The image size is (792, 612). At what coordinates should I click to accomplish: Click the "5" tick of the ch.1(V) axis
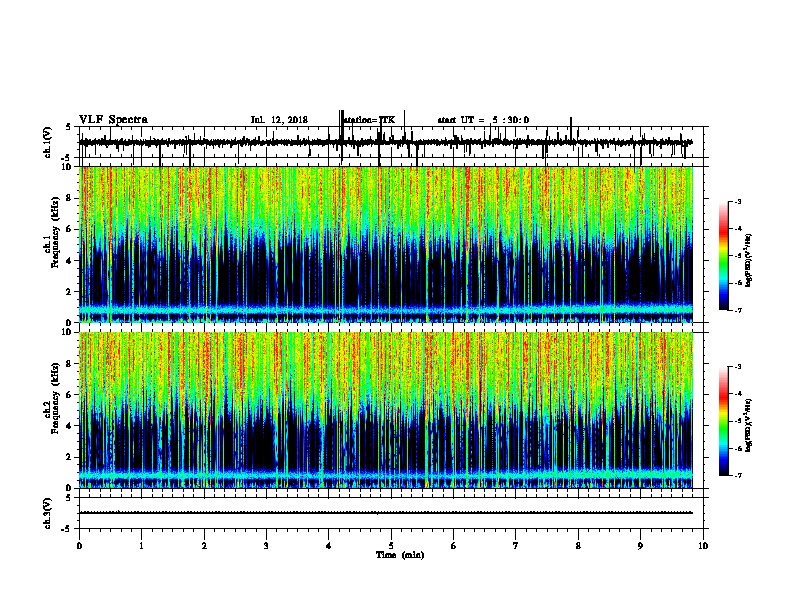click(68, 127)
